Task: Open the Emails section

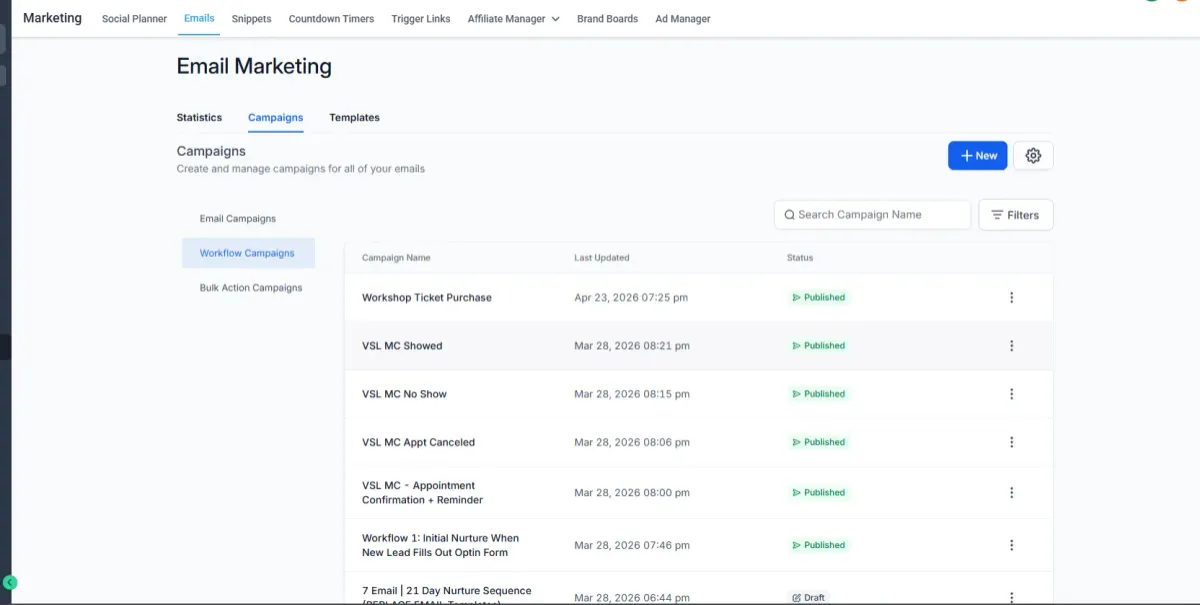Action: click(199, 19)
